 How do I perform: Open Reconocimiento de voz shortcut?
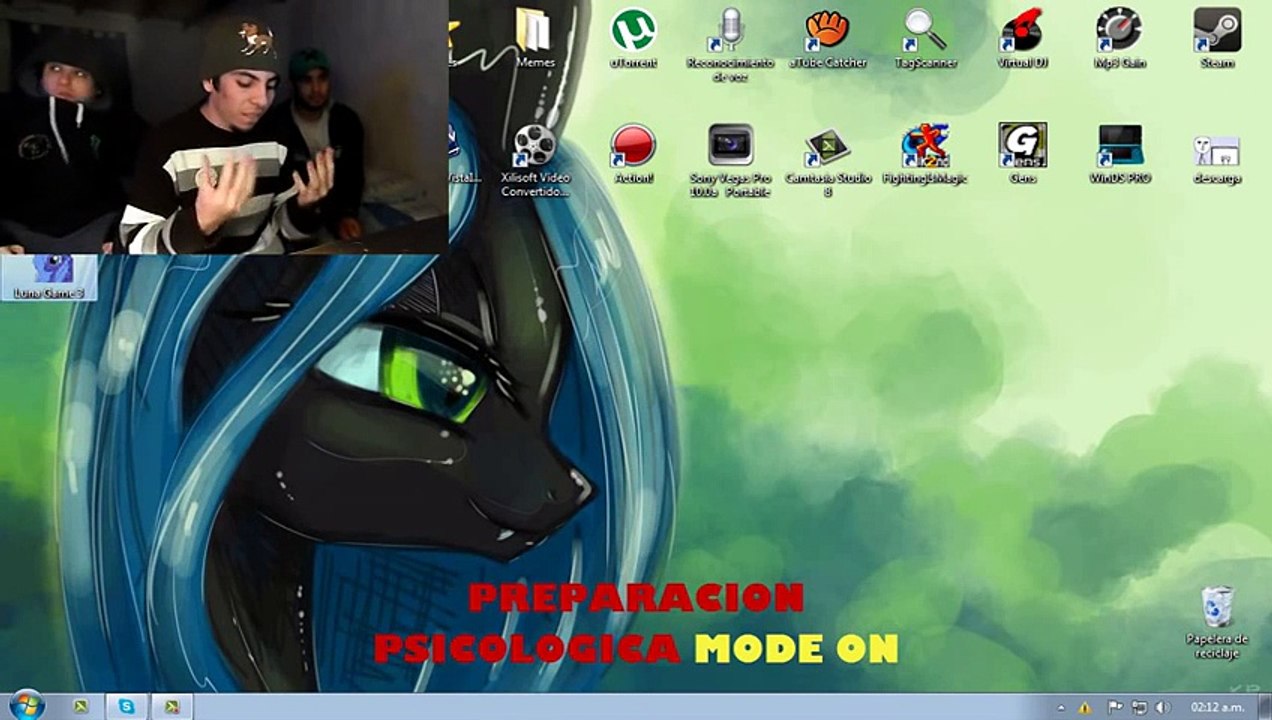click(730, 45)
